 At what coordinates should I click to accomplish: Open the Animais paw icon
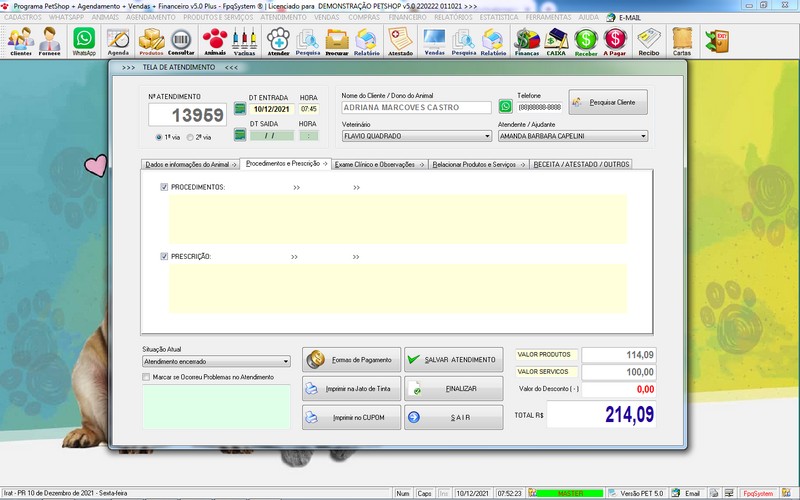[x=215, y=41]
